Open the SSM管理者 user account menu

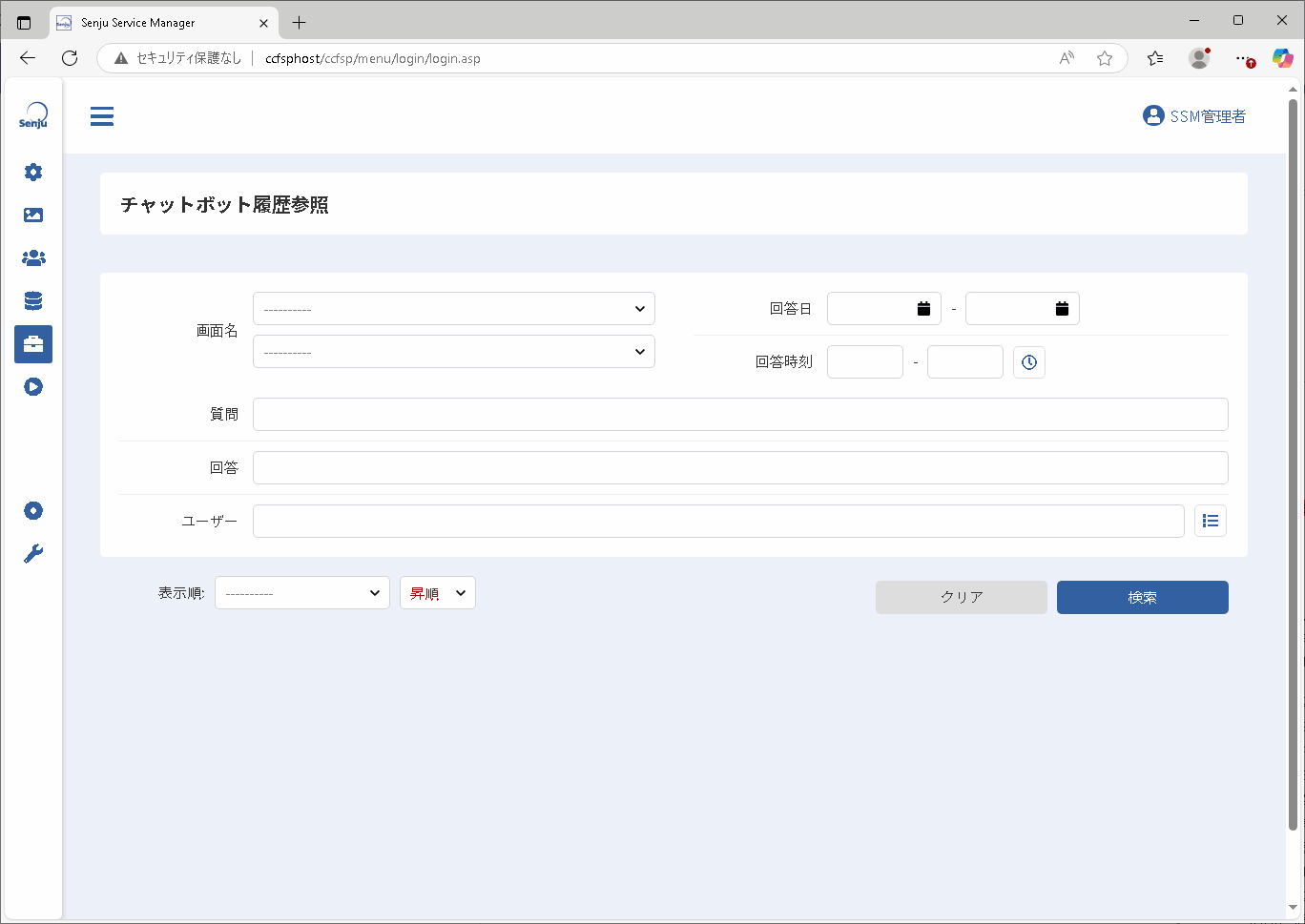click(1194, 116)
